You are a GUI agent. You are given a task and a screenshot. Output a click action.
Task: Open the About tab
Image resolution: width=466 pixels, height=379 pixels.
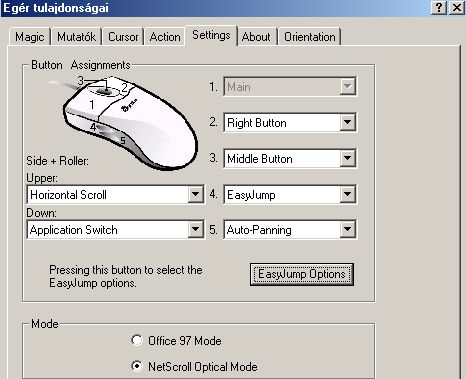tap(256, 37)
